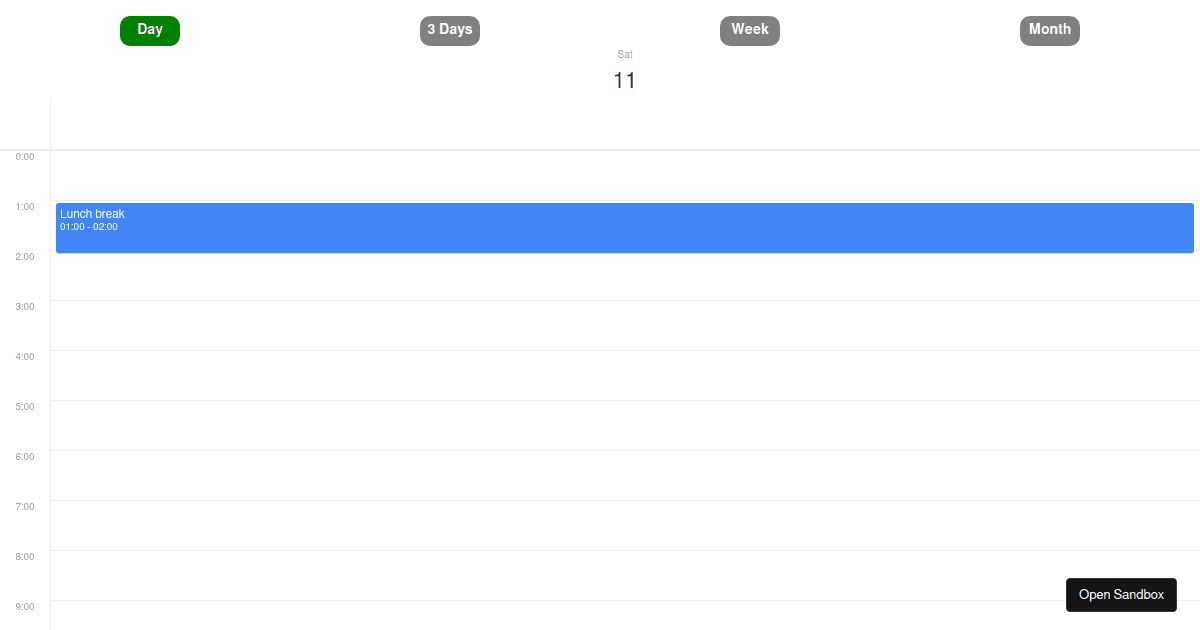1200x630 pixels.
Task: Click the 9:00 time label in gutter
Action: click(x=25, y=607)
